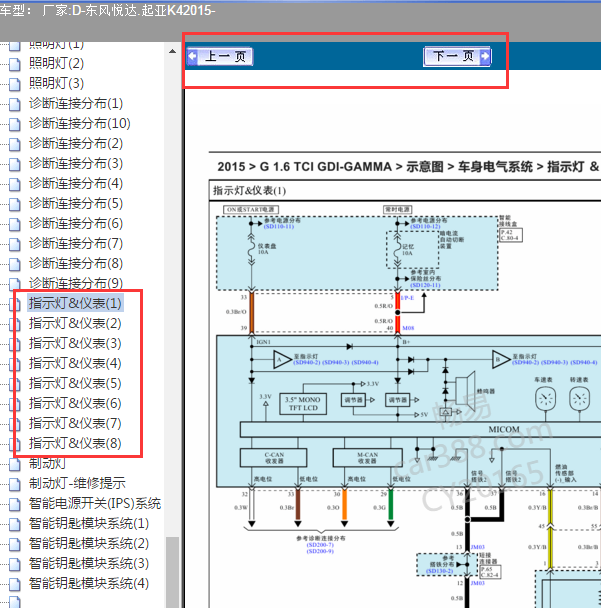
Task: Open tree item 照明灯(3)
Action: click(56, 83)
